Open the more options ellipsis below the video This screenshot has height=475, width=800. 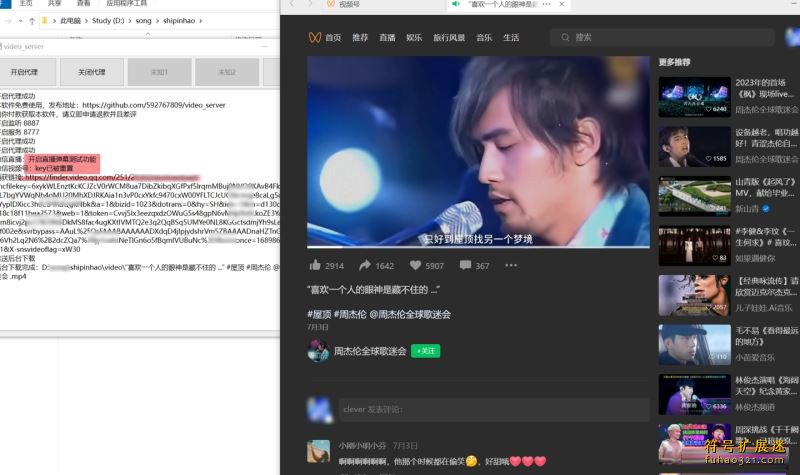(x=511, y=265)
